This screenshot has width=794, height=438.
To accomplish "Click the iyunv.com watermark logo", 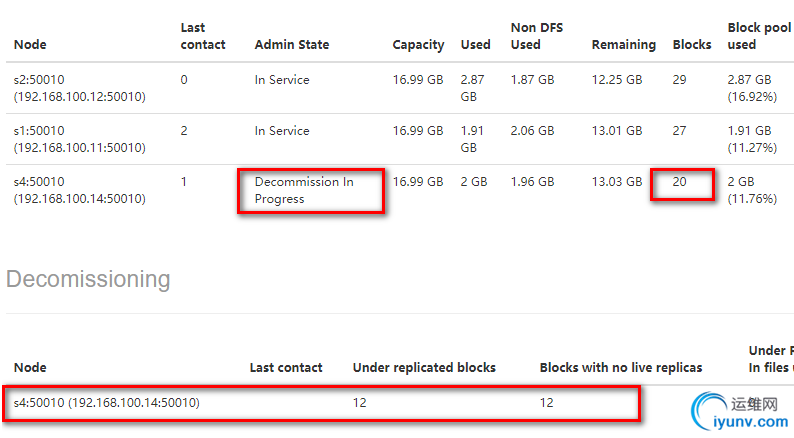I will pyautogui.click(x=737, y=411).
